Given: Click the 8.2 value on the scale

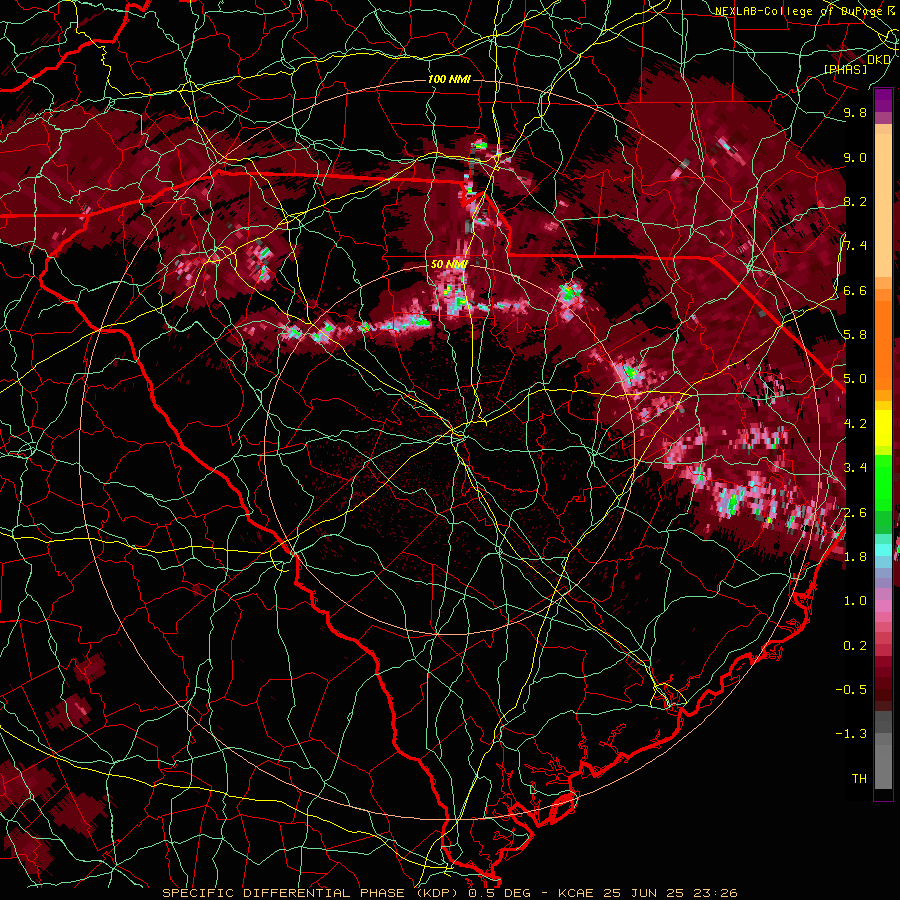Looking at the screenshot, I should (x=855, y=201).
